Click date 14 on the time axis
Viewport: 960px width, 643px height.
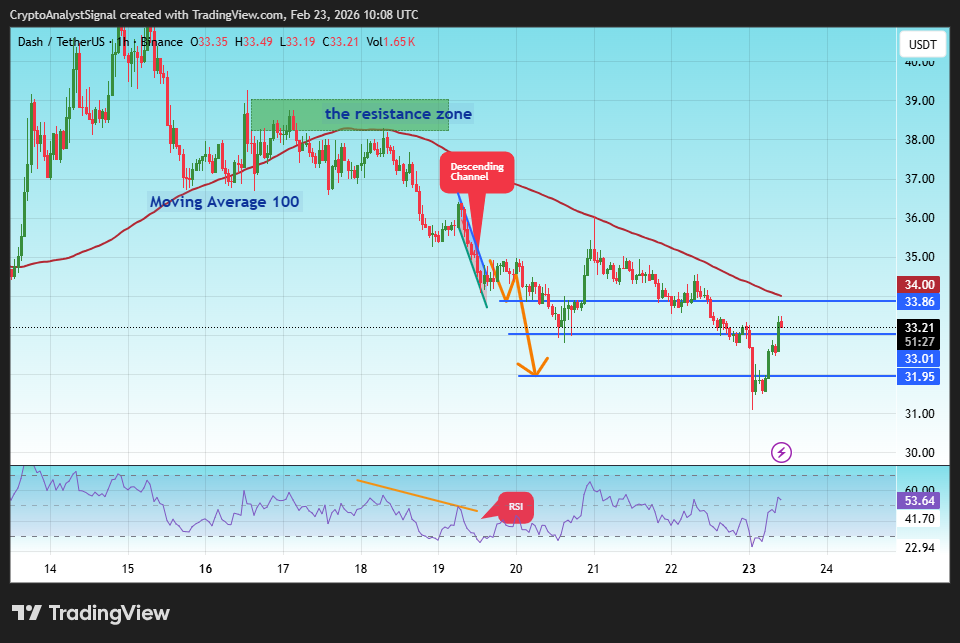(x=50, y=568)
